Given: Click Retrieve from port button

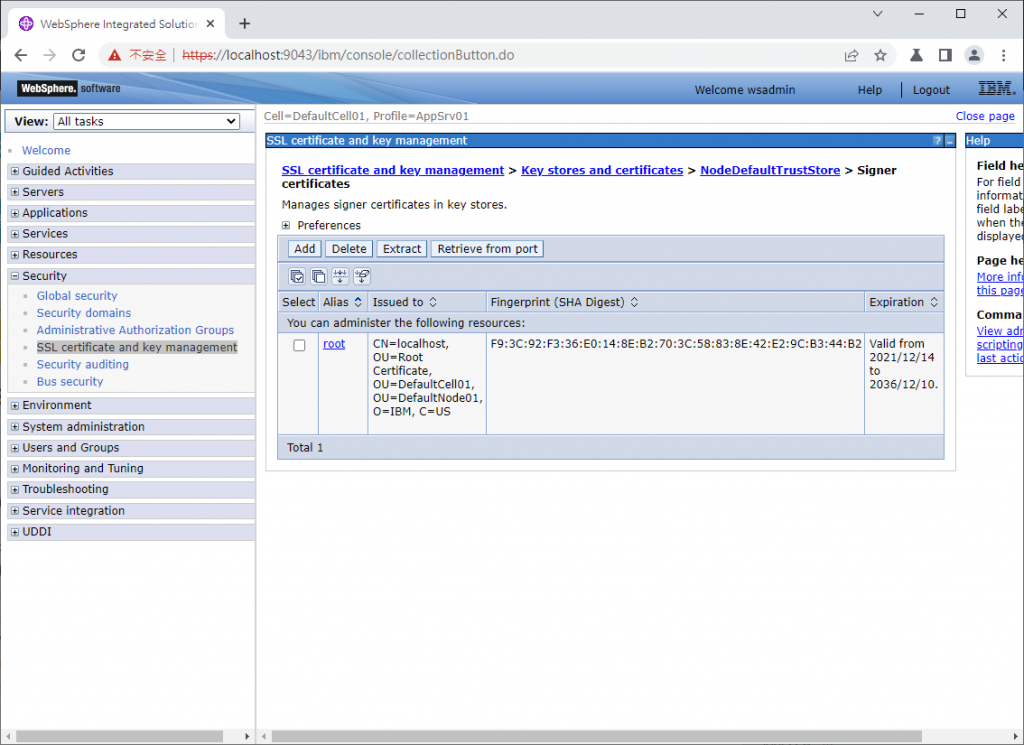Looking at the screenshot, I should point(487,249).
